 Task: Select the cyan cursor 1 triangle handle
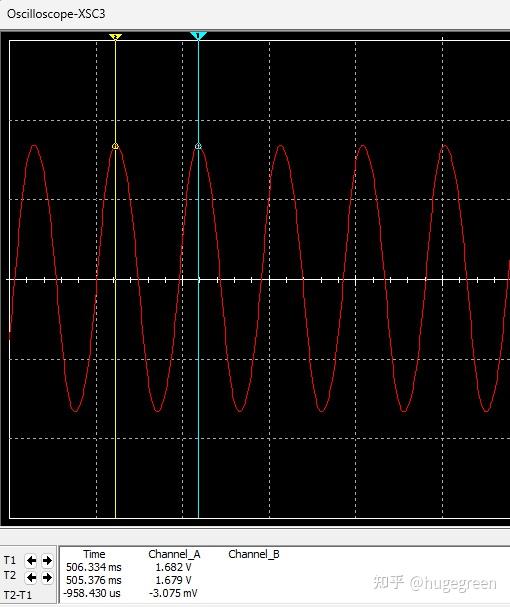pos(198,36)
